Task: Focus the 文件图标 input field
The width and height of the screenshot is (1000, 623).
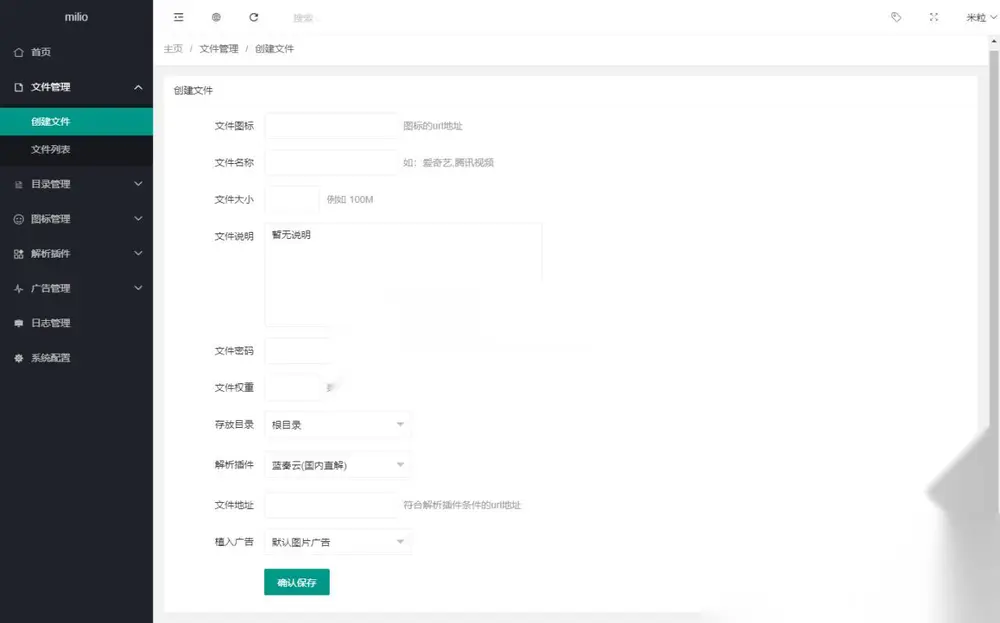Action: click(x=331, y=126)
